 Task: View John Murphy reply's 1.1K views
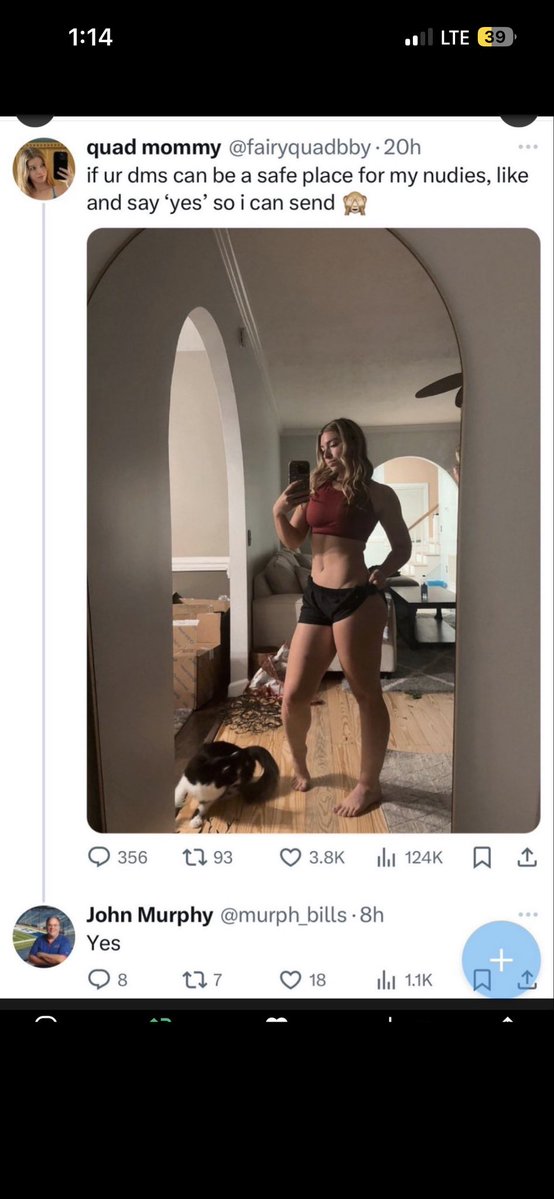click(x=406, y=980)
